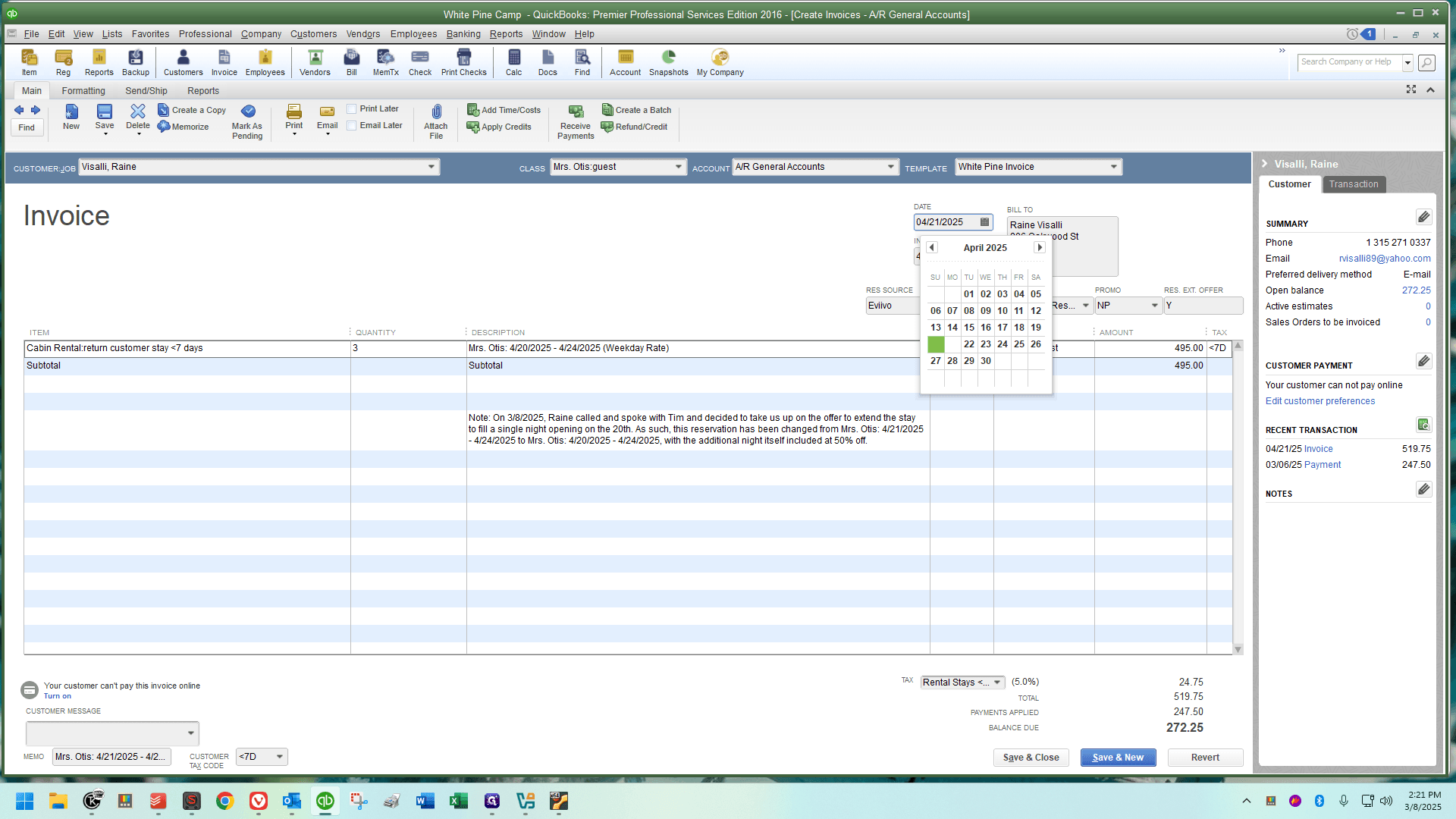Edit customer Summary pencil icon
Image resolution: width=1456 pixels, height=819 pixels.
pos(1423,218)
